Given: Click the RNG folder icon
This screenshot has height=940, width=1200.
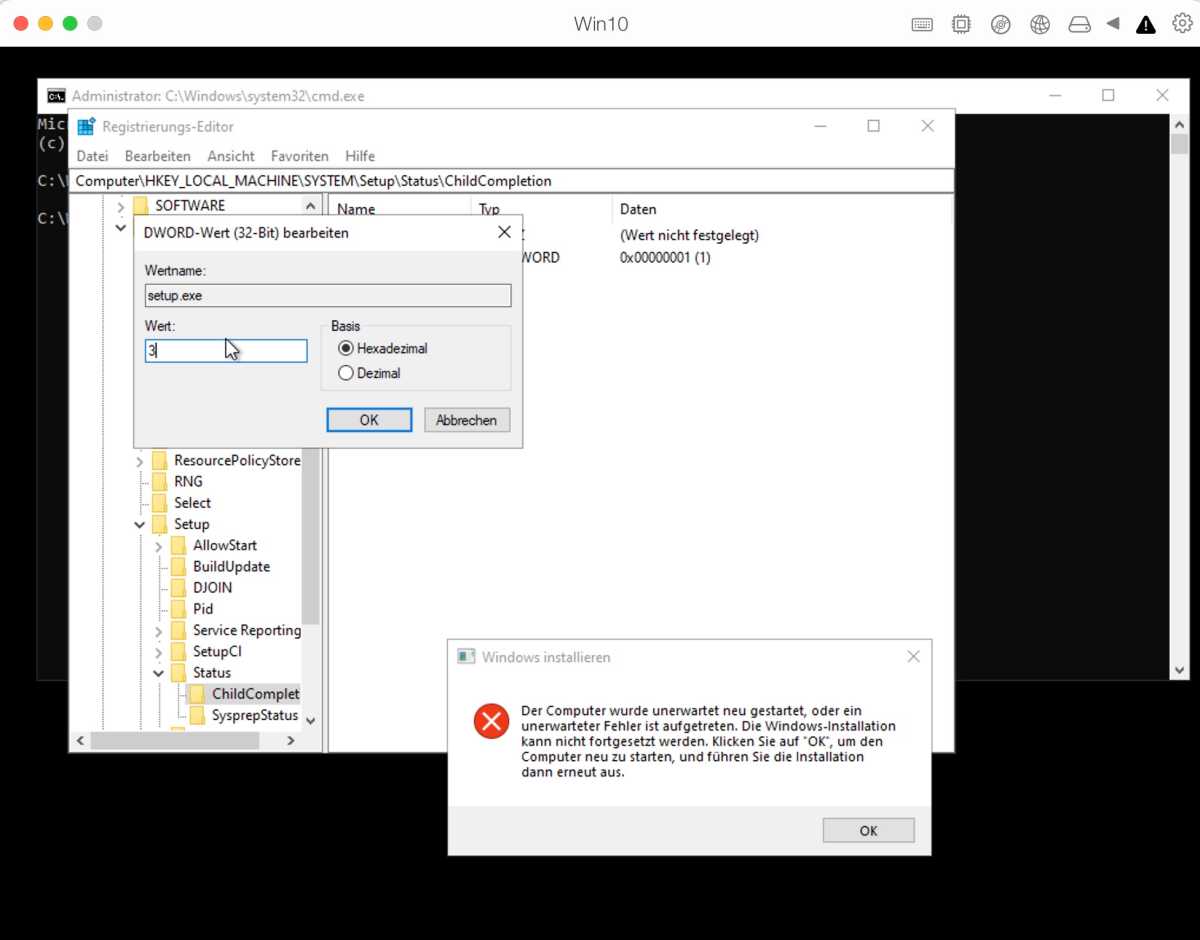Looking at the screenshot, I should pos(159,481).
